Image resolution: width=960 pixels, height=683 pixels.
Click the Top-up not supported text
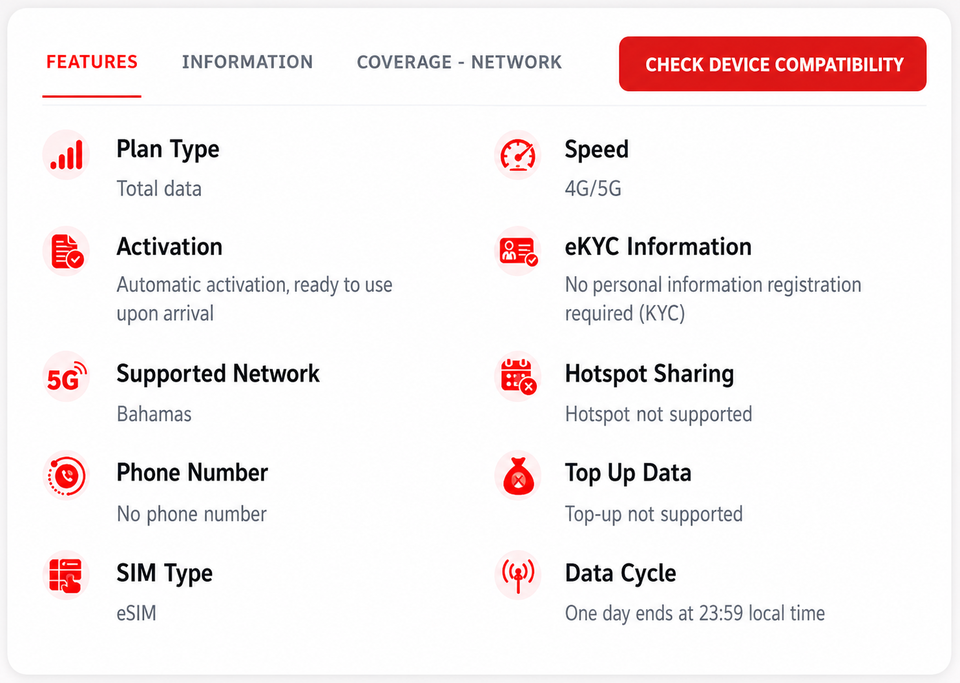[x=654, y=514]
